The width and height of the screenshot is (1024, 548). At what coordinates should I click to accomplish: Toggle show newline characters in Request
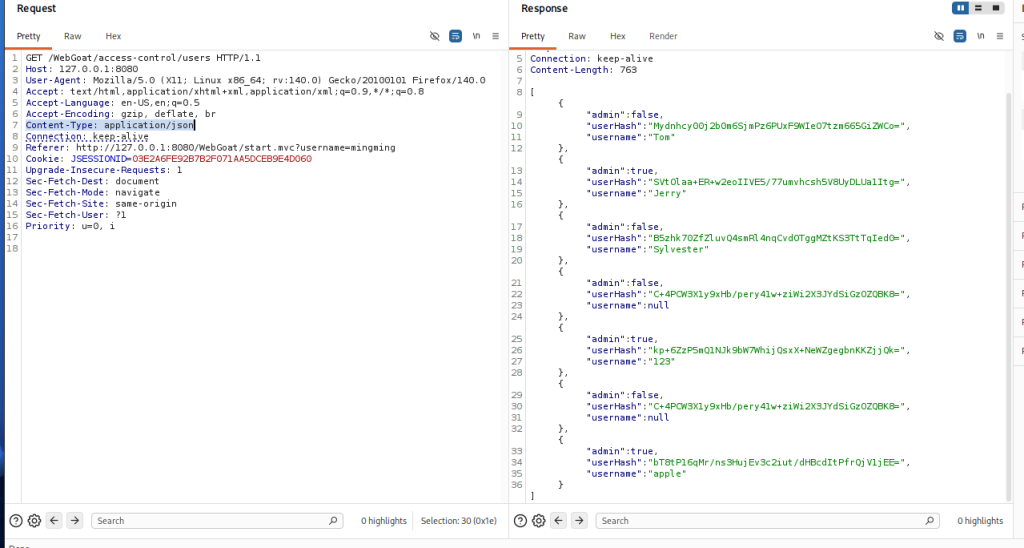(x=476, y=36)
